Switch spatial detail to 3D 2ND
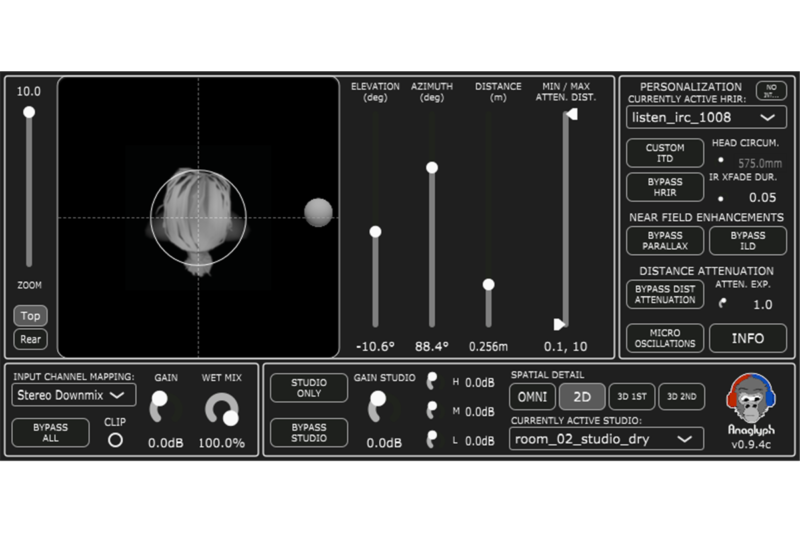Viewport: 800px width, 533px height. pos(680,396)
